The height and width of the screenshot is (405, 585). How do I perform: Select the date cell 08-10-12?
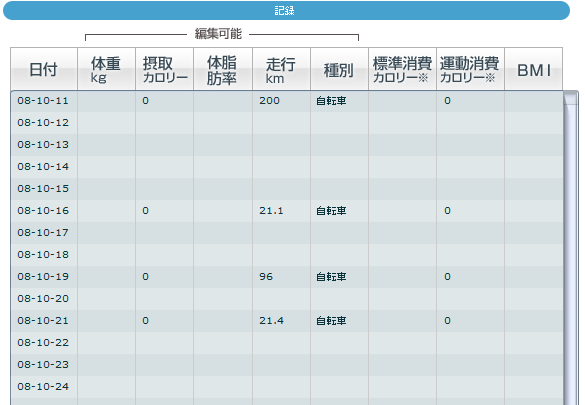pyautogui.click(x=44, y=123)
